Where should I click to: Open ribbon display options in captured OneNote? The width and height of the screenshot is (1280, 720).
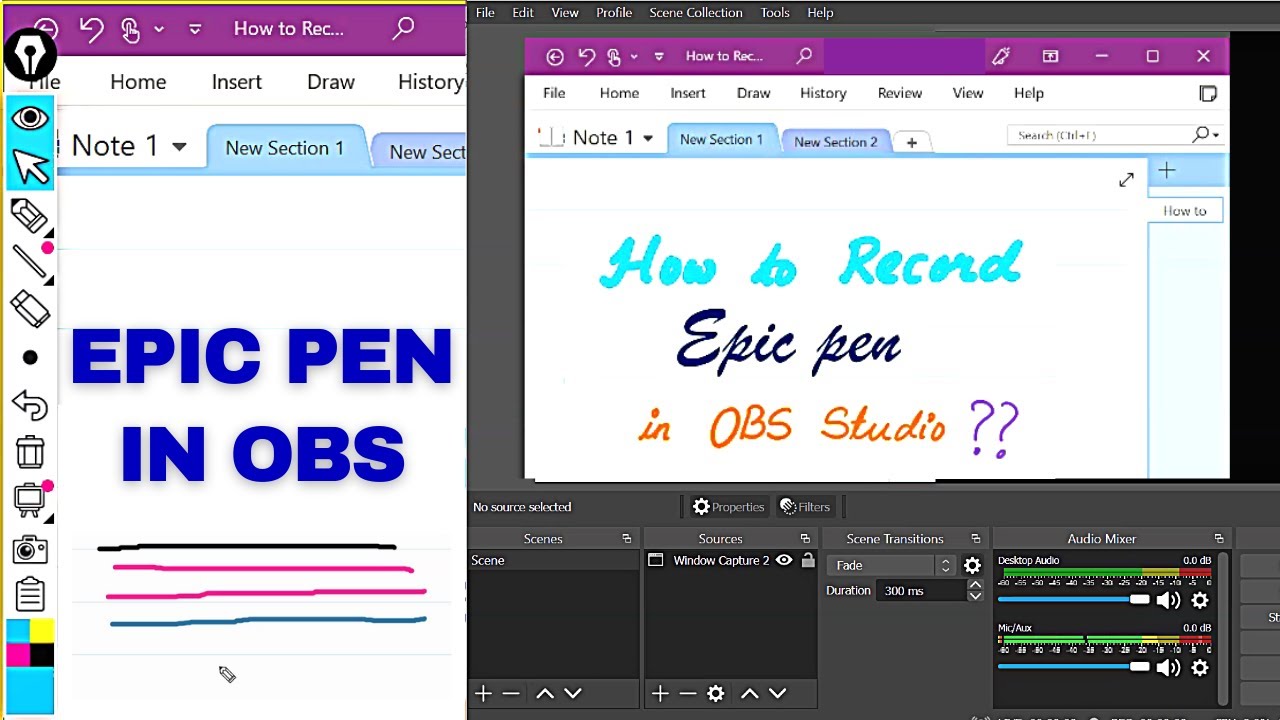pos(1050,56)
